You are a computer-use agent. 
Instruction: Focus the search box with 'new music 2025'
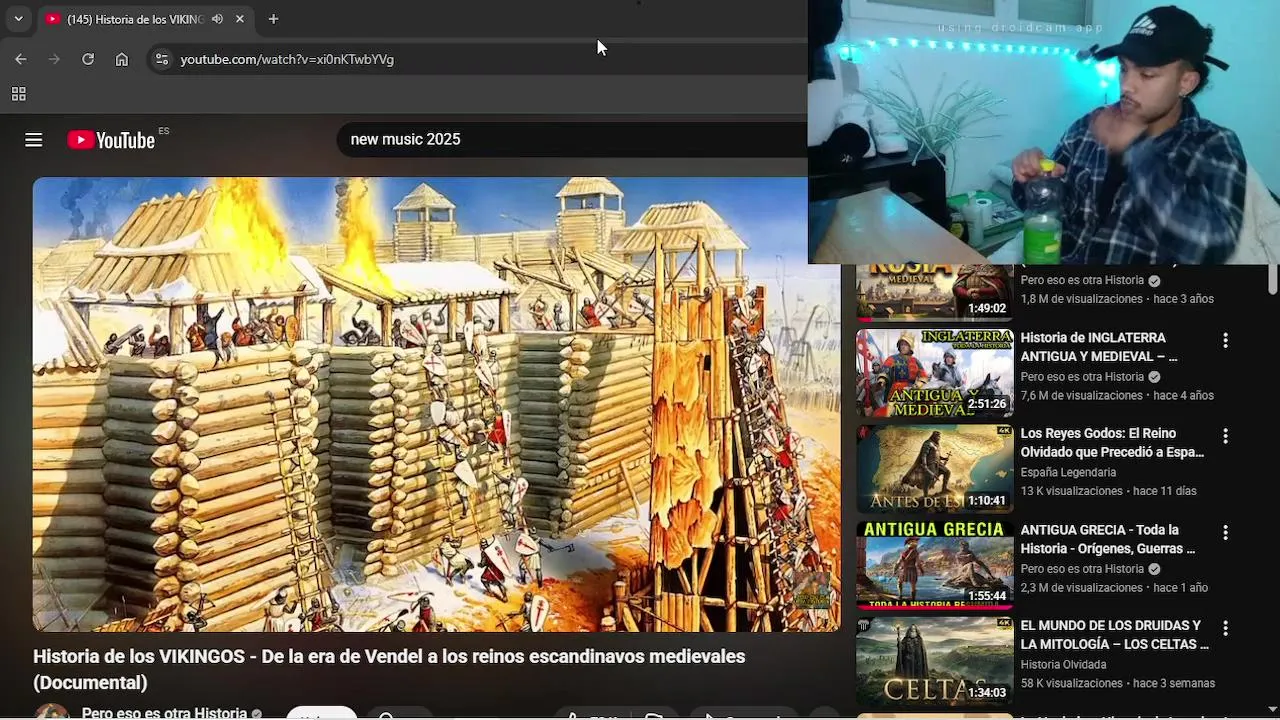point(572,140)
